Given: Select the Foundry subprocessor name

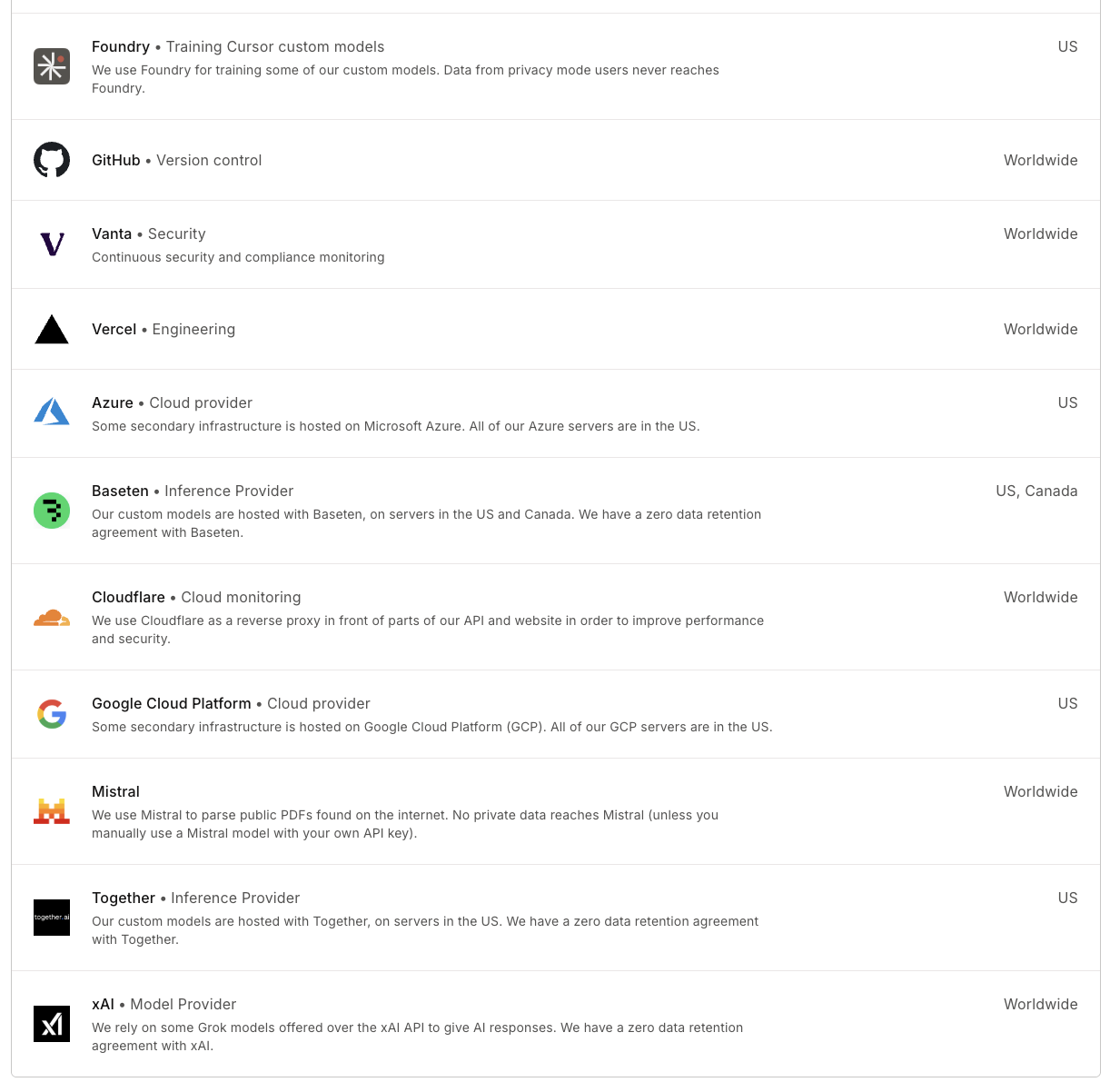Looking at the screenshot, I should click(121, 47).
